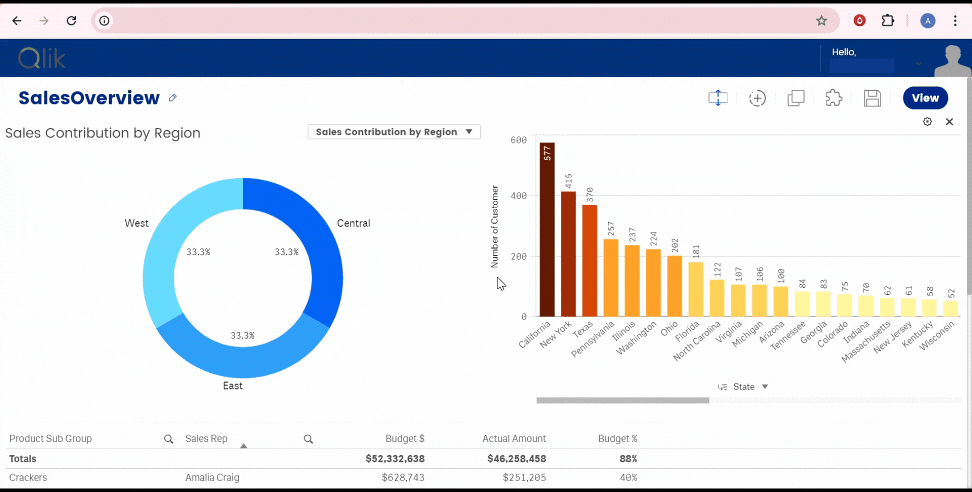Open bar chart settings gear icon
The height and width of the screenshot is (492, 972).
click(927, 122)
